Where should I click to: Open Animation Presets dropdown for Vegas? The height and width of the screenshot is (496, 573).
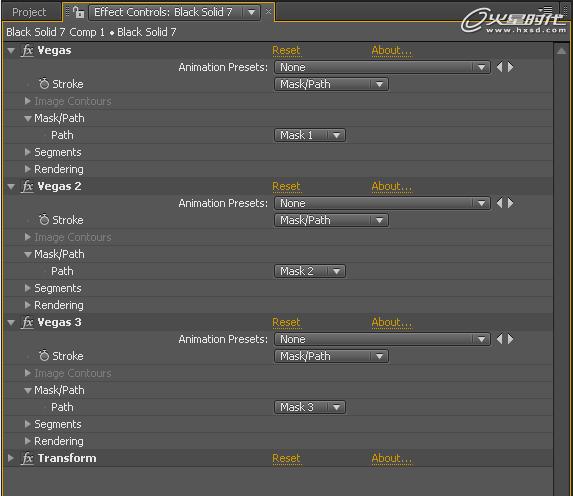382,67
